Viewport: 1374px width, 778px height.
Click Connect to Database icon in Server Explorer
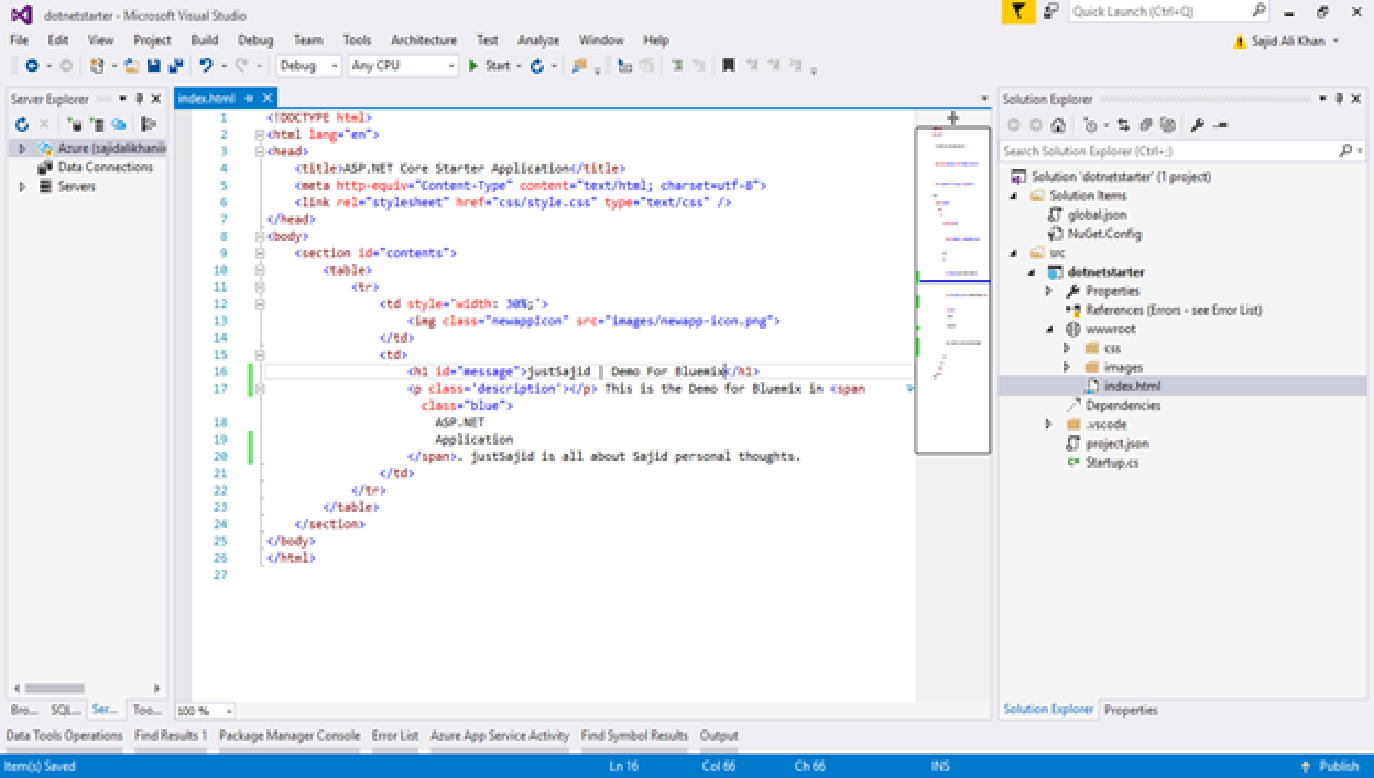(x=75, y=124)
